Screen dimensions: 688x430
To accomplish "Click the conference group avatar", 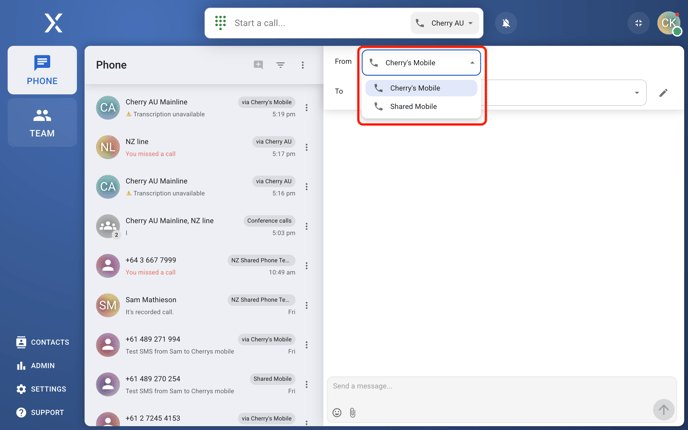I will point(108,226).
